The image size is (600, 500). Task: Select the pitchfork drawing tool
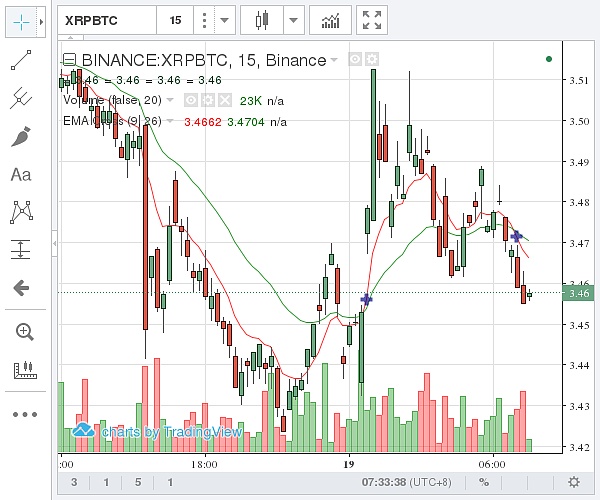point(21,98)
